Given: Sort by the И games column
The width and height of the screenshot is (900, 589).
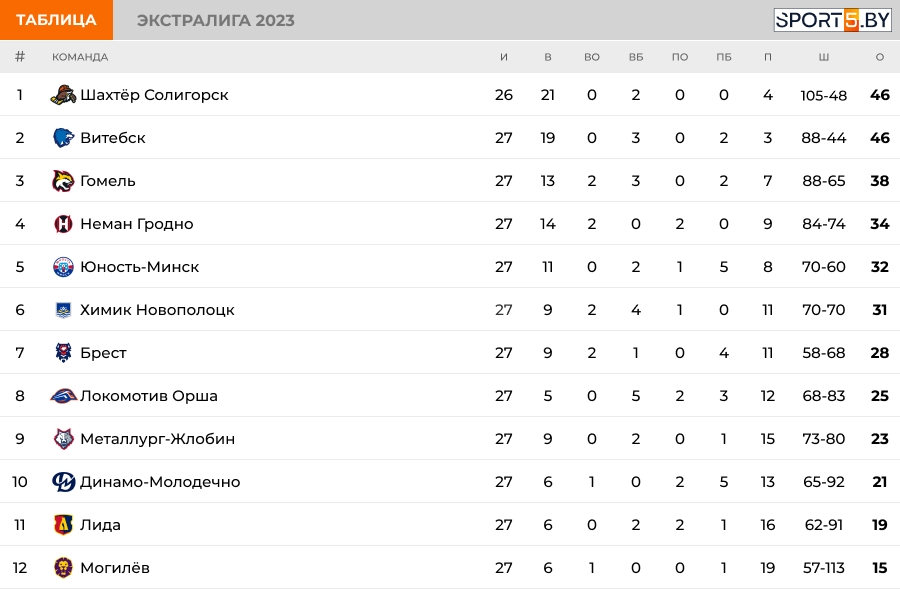Looking at the screenshot, I should 503,57.
